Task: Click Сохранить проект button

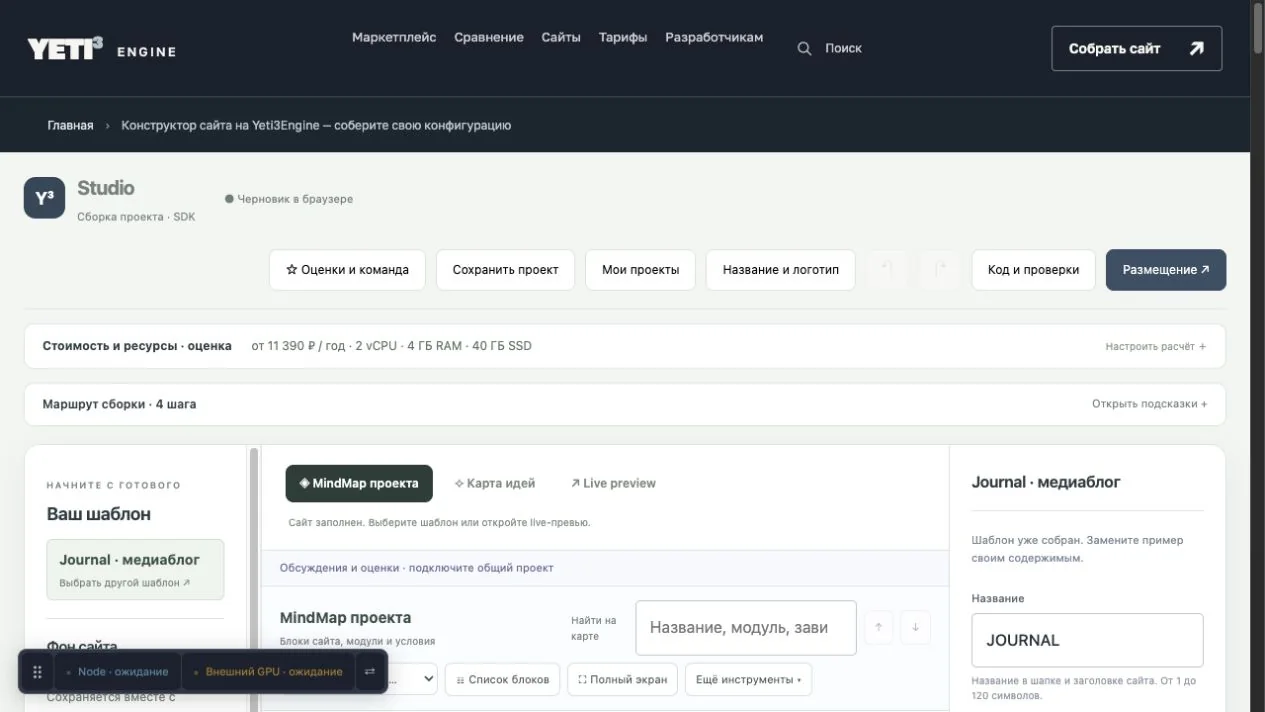Action: (505, 270)
